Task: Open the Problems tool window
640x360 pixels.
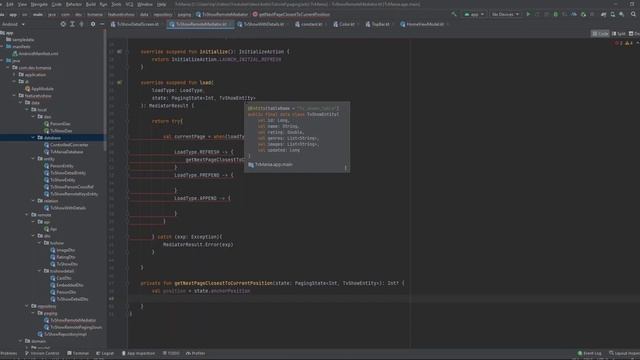Action: pos(8,353)
